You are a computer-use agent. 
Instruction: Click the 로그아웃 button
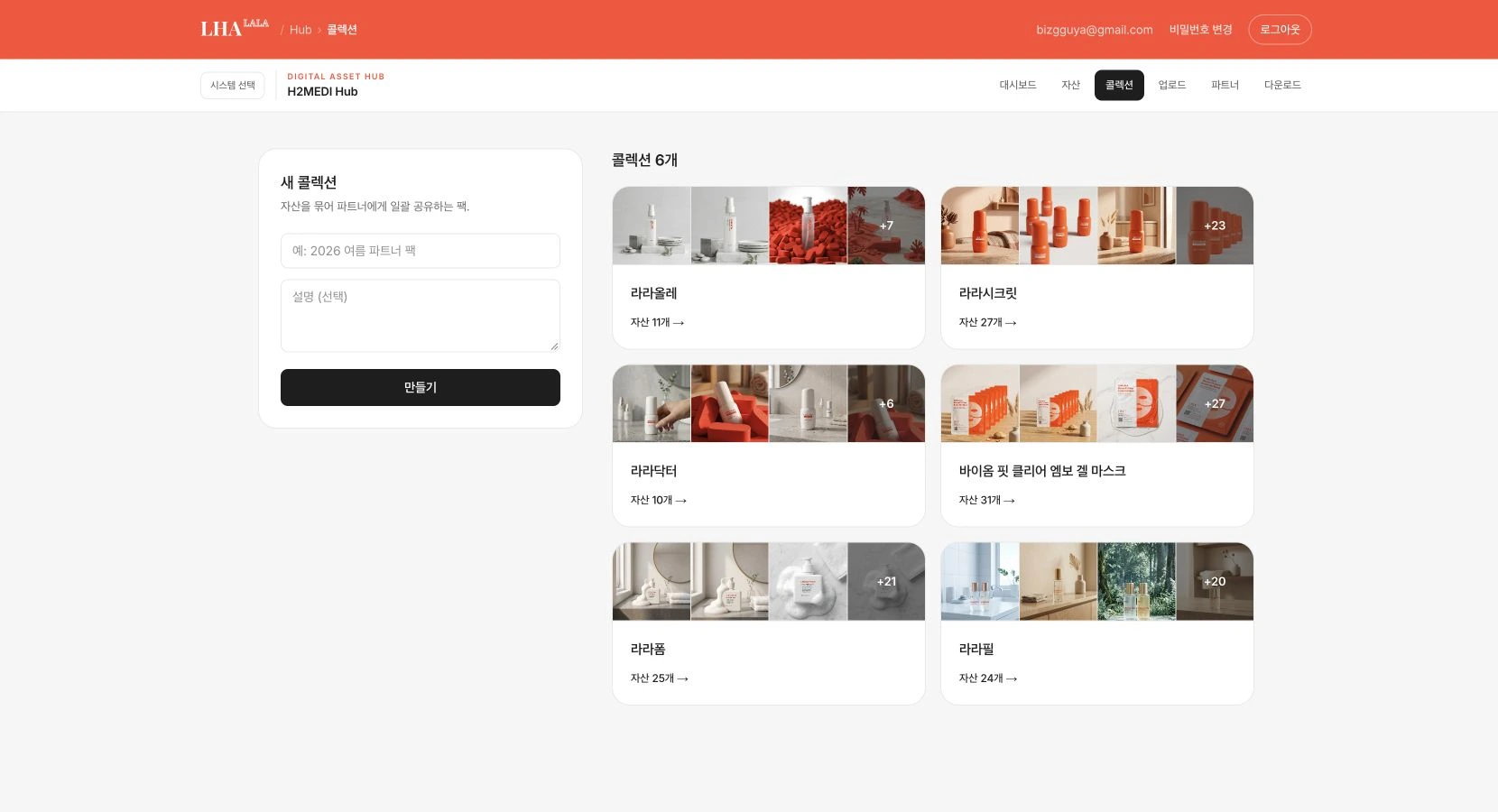click(x=1280, y=30)
